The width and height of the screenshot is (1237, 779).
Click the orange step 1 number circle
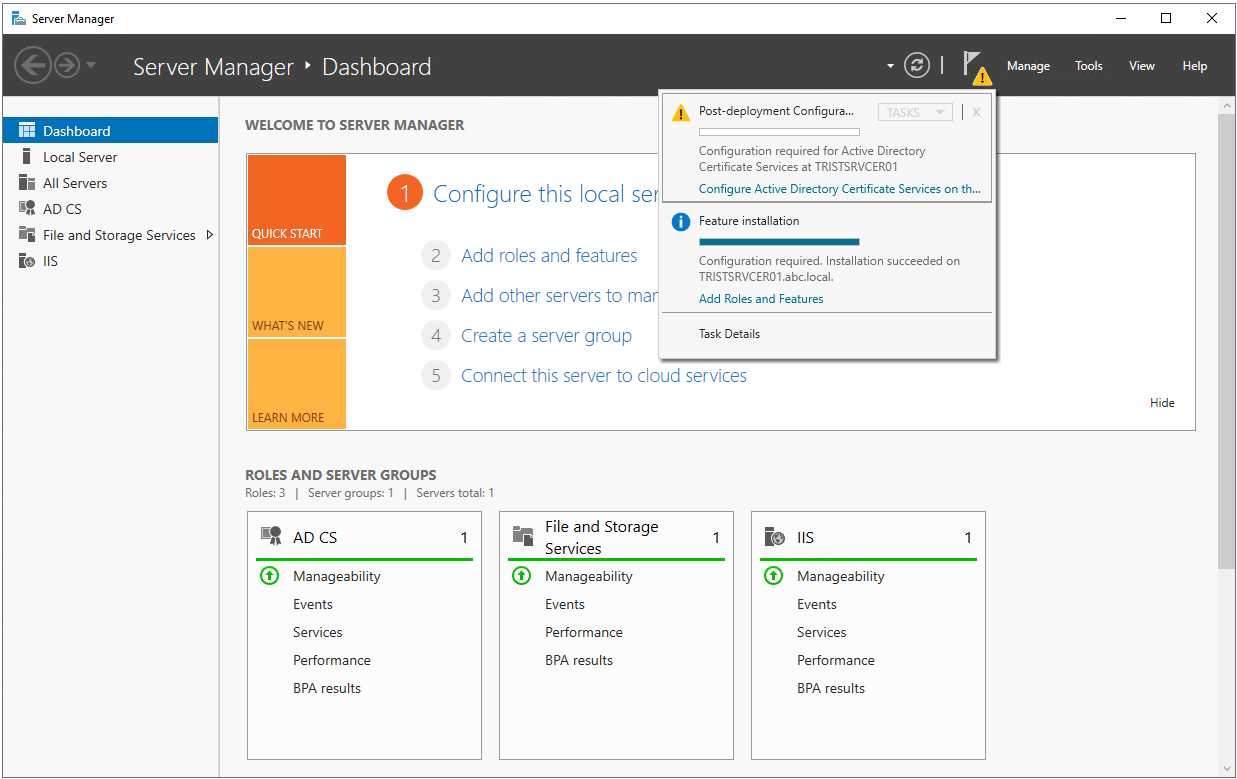point(405,194)
